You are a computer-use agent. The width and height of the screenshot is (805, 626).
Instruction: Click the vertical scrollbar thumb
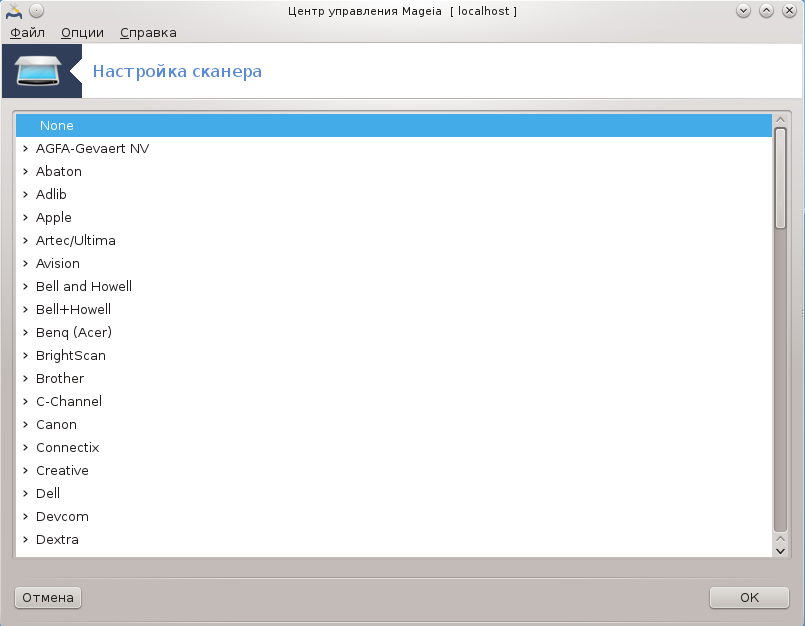pyautogui.click(x=780, y=178)
